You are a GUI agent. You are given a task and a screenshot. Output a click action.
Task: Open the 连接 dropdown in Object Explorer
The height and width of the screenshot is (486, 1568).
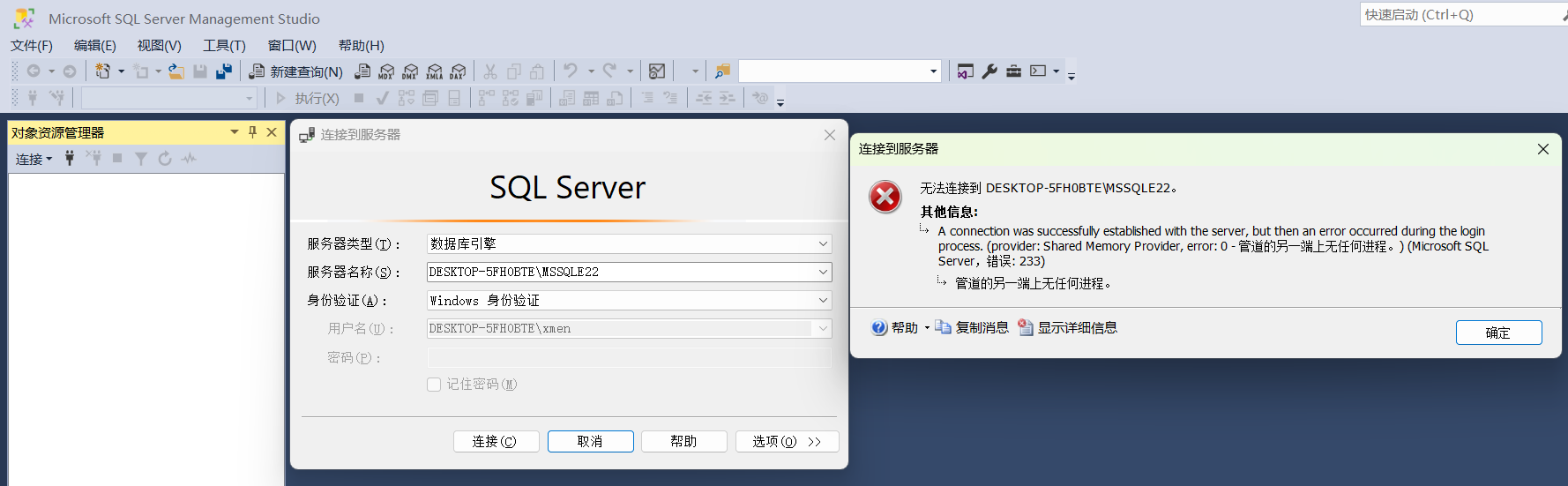[x=34, y=159]
